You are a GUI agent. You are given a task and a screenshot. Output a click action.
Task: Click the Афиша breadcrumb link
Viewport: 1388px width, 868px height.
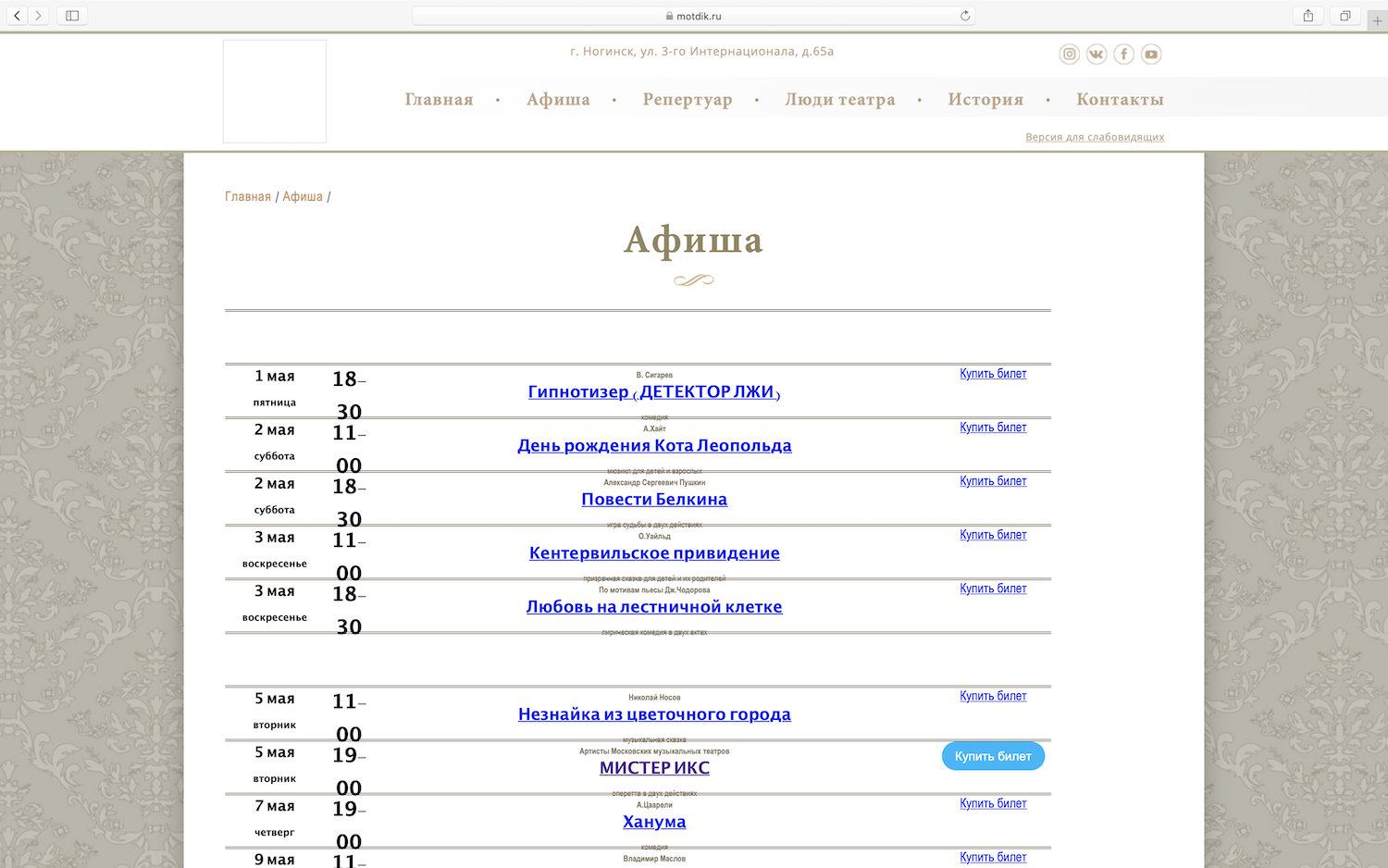(x=303, y=196)
